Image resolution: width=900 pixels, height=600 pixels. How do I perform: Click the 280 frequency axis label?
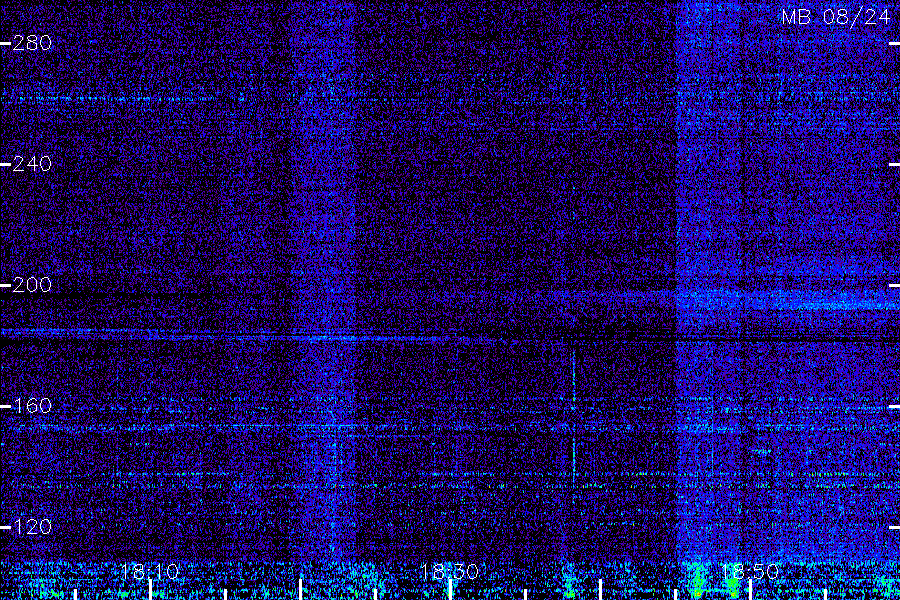pyautogui.click(x=32, y=43)
